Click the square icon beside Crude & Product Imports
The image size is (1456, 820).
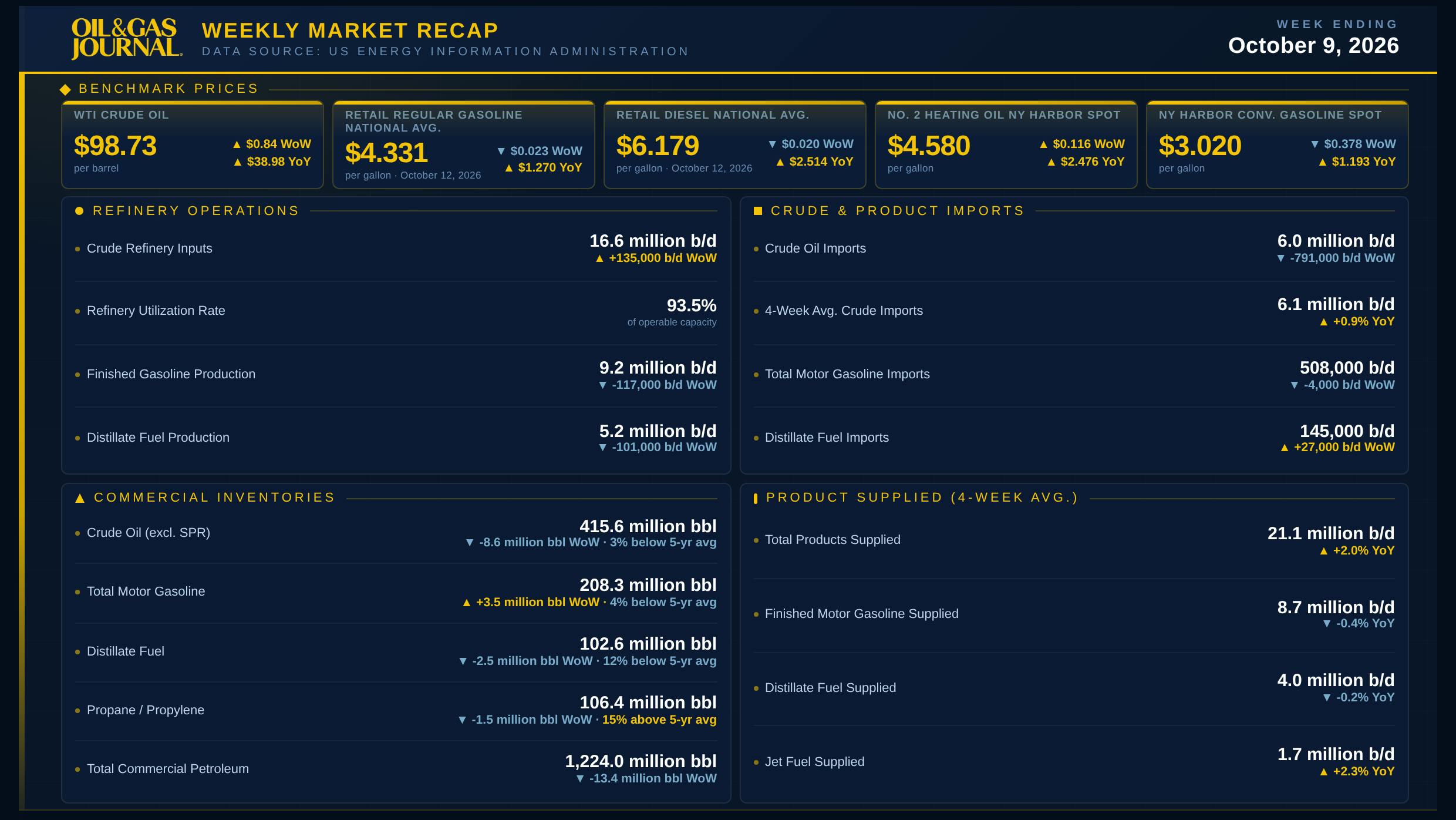click(758, 211)
